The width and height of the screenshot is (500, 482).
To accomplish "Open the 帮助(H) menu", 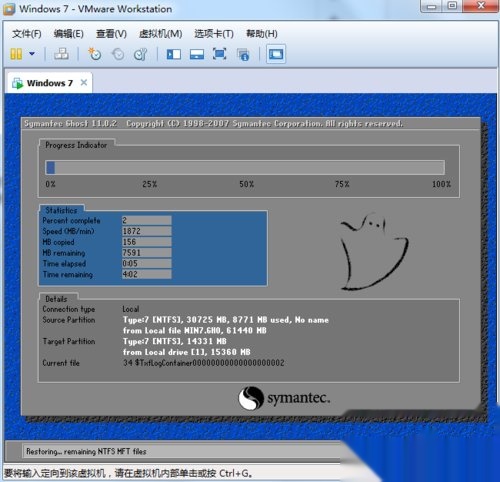I will tap(262, 34).
